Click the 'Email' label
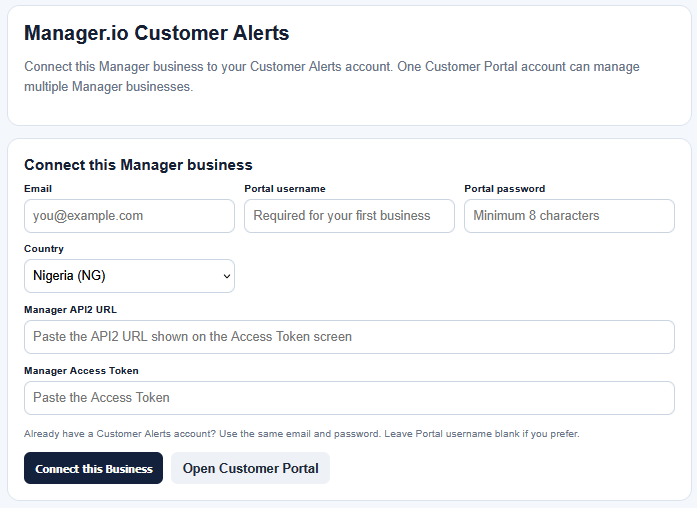The height and width of the screenshot is (508, 697). pos(38,189)
